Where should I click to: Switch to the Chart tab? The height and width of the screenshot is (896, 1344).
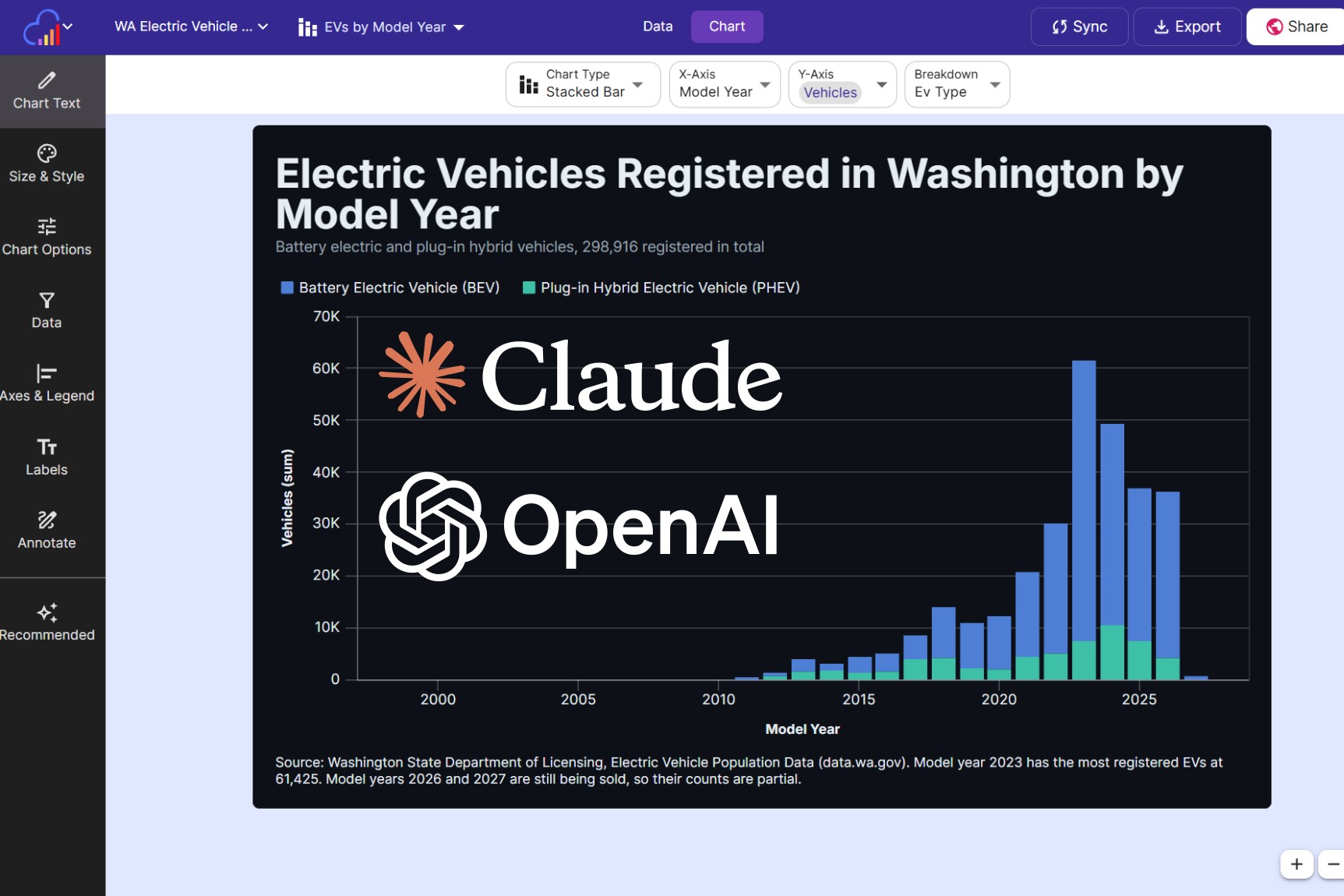[727, 26]
